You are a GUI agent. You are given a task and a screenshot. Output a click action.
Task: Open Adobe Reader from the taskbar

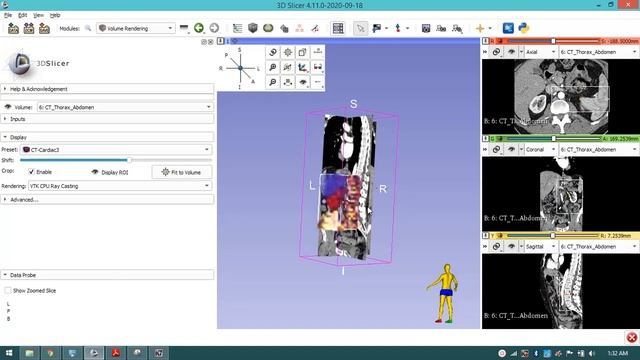tap(116, 353)
